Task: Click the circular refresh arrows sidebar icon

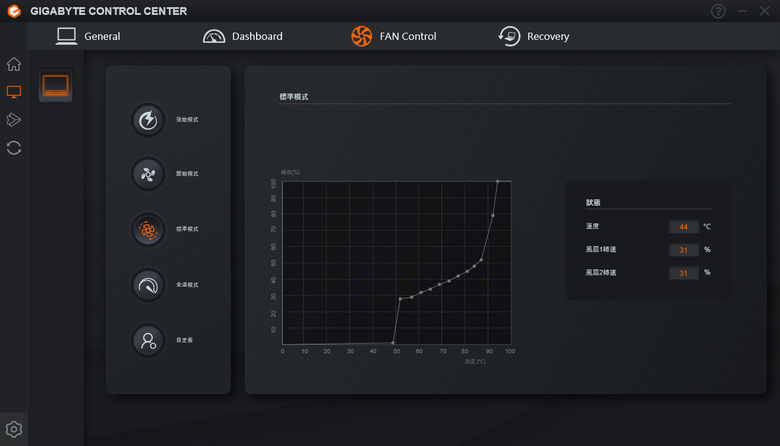Action: [x=14, y=148]
